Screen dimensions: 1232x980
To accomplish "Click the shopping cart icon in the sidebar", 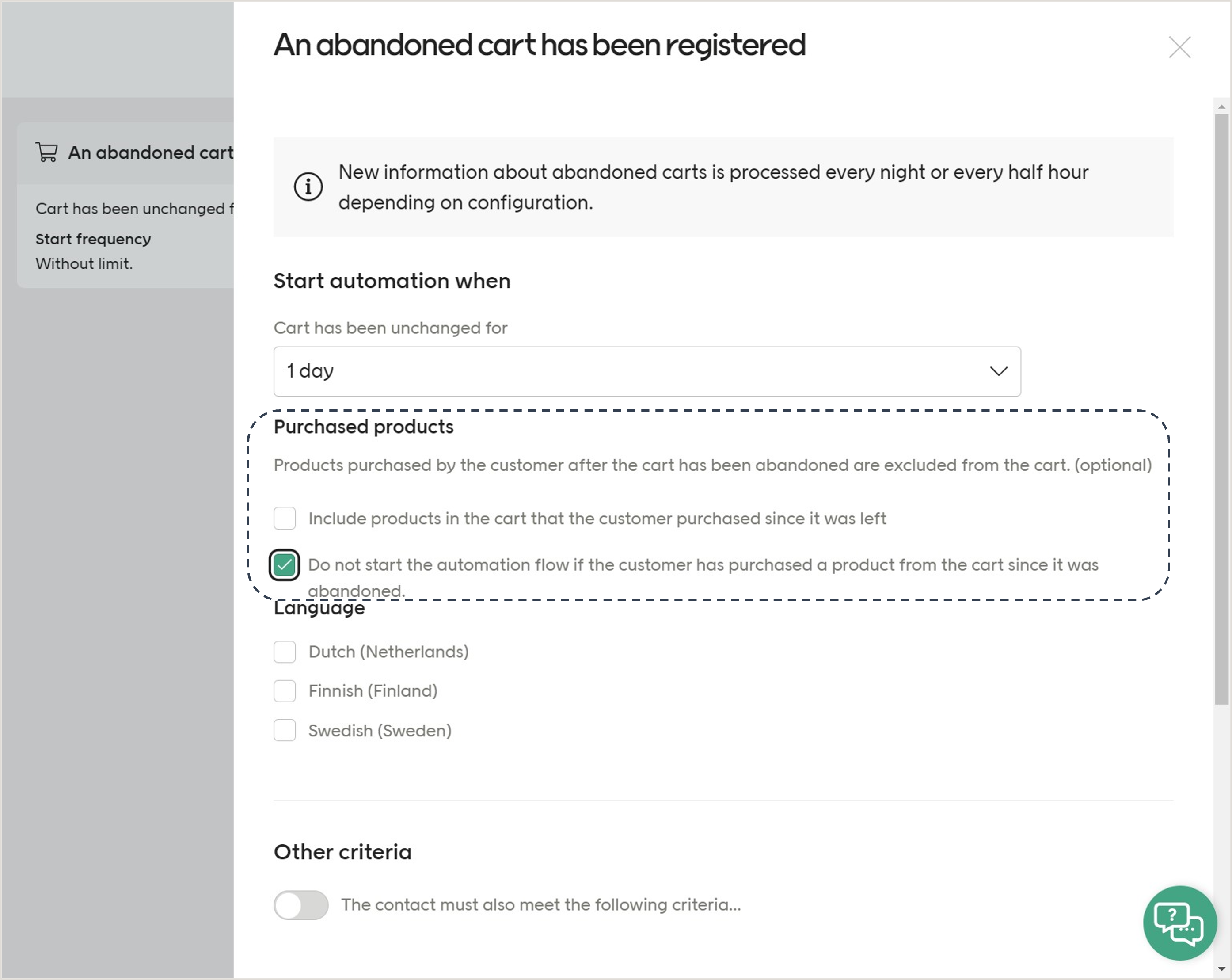I will click(x=47, y=152).
